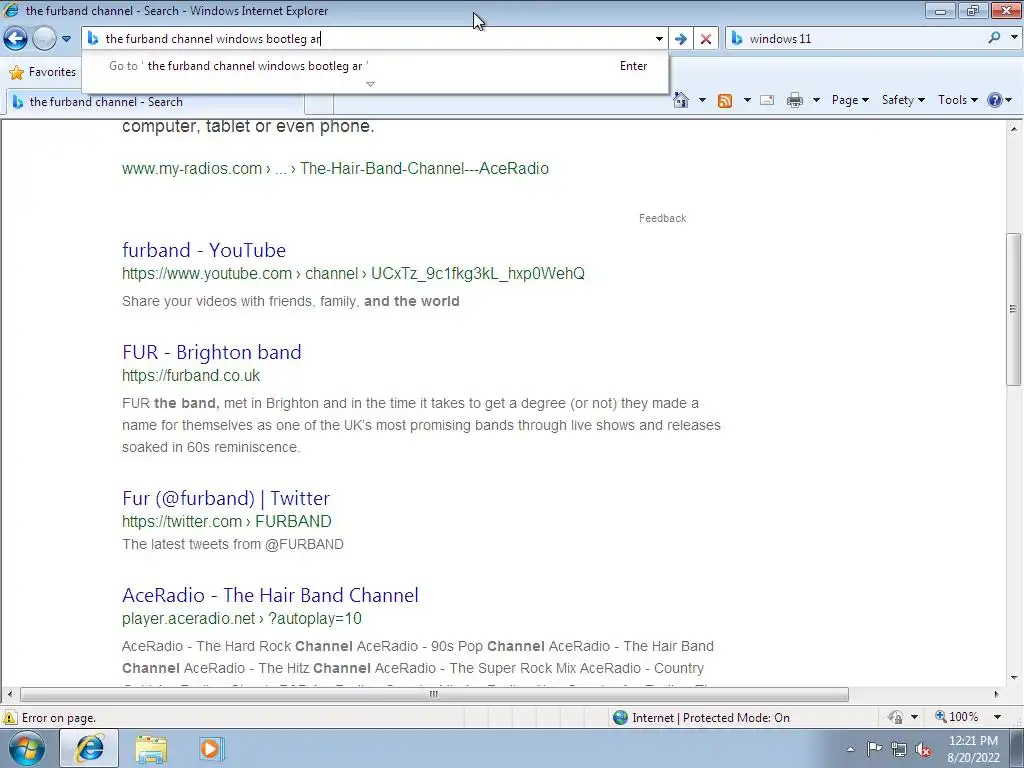Viewport: 1024px width, 768px height.
Task: Open Help dropdown arrow
Action: 1010,100
